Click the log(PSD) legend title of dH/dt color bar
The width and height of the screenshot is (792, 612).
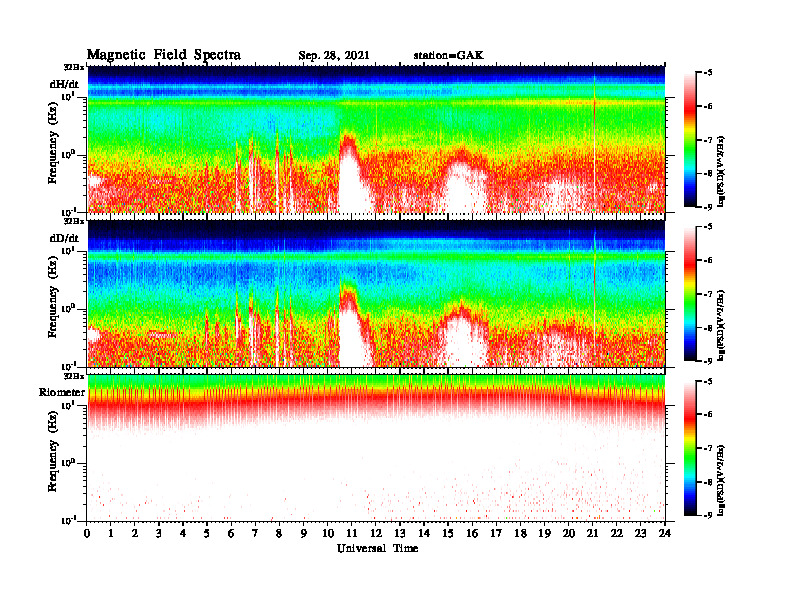click(x=721, y=171)
